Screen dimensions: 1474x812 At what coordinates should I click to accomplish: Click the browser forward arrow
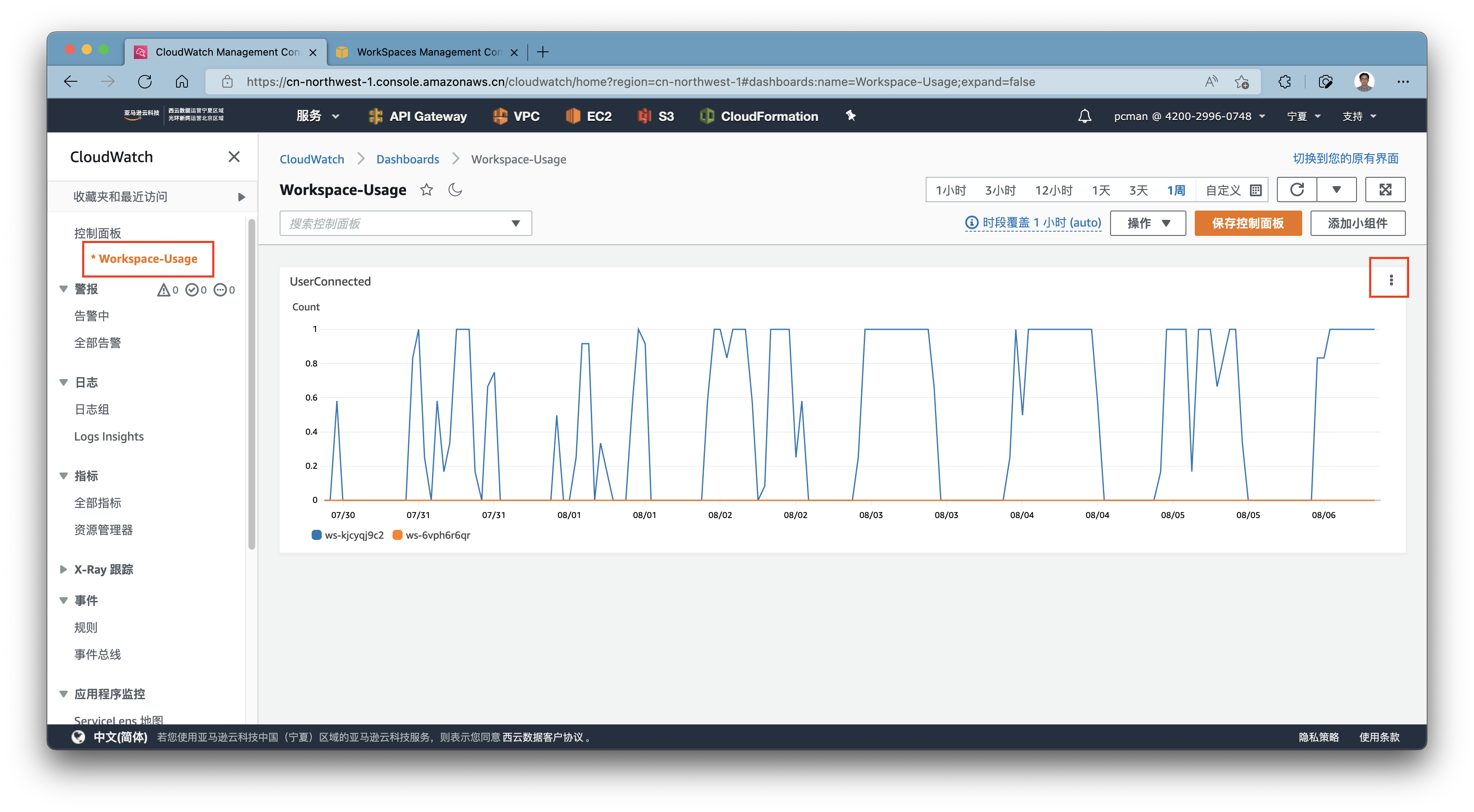[107, 82]
